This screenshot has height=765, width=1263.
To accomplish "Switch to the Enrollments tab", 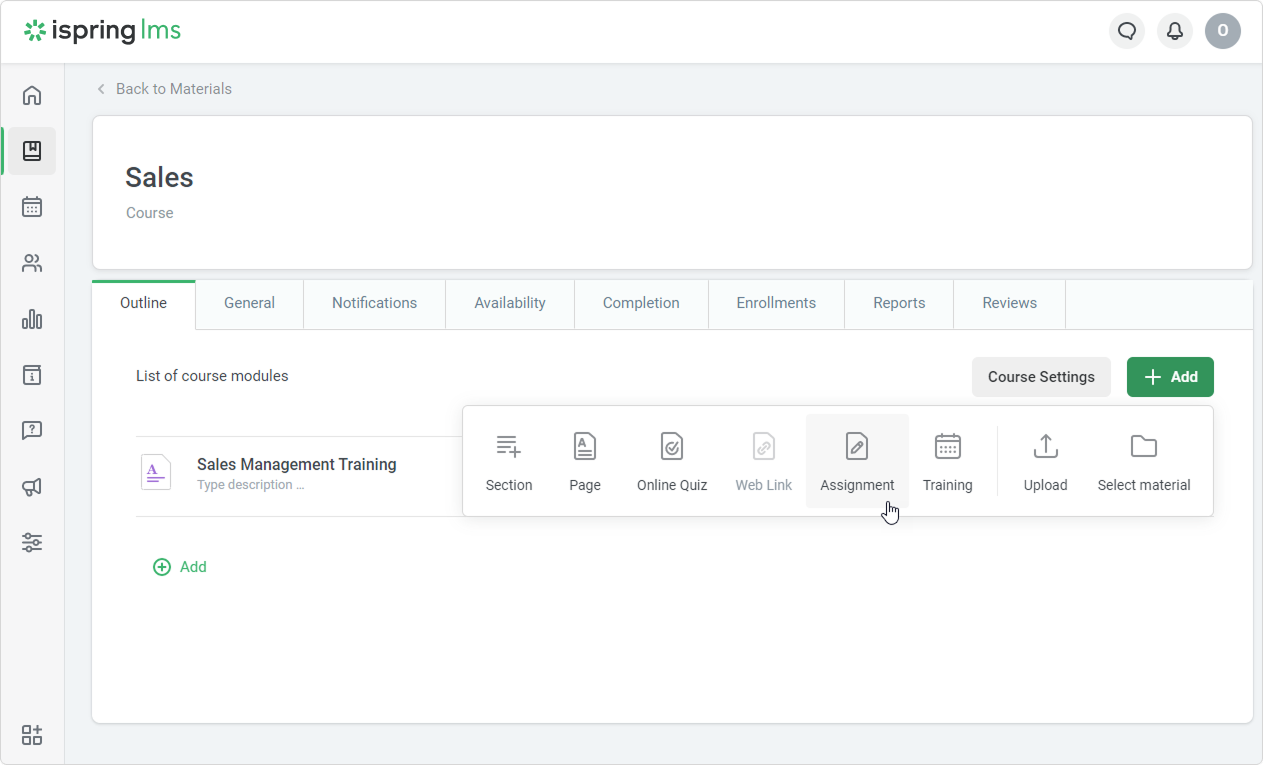I will [x=776, y=303].
